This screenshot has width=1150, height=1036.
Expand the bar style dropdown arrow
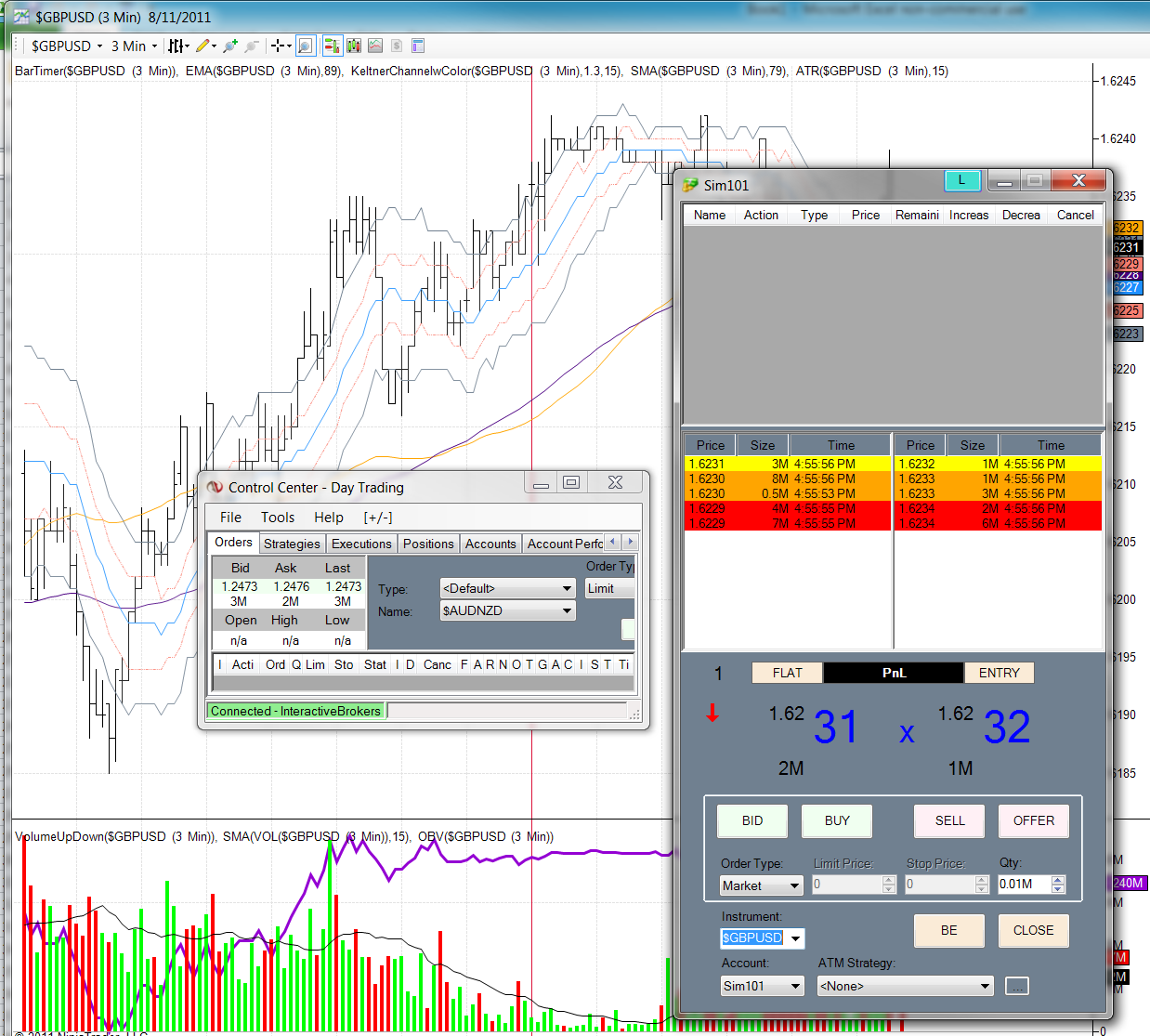pyautogui.click(x=187, y=46)
